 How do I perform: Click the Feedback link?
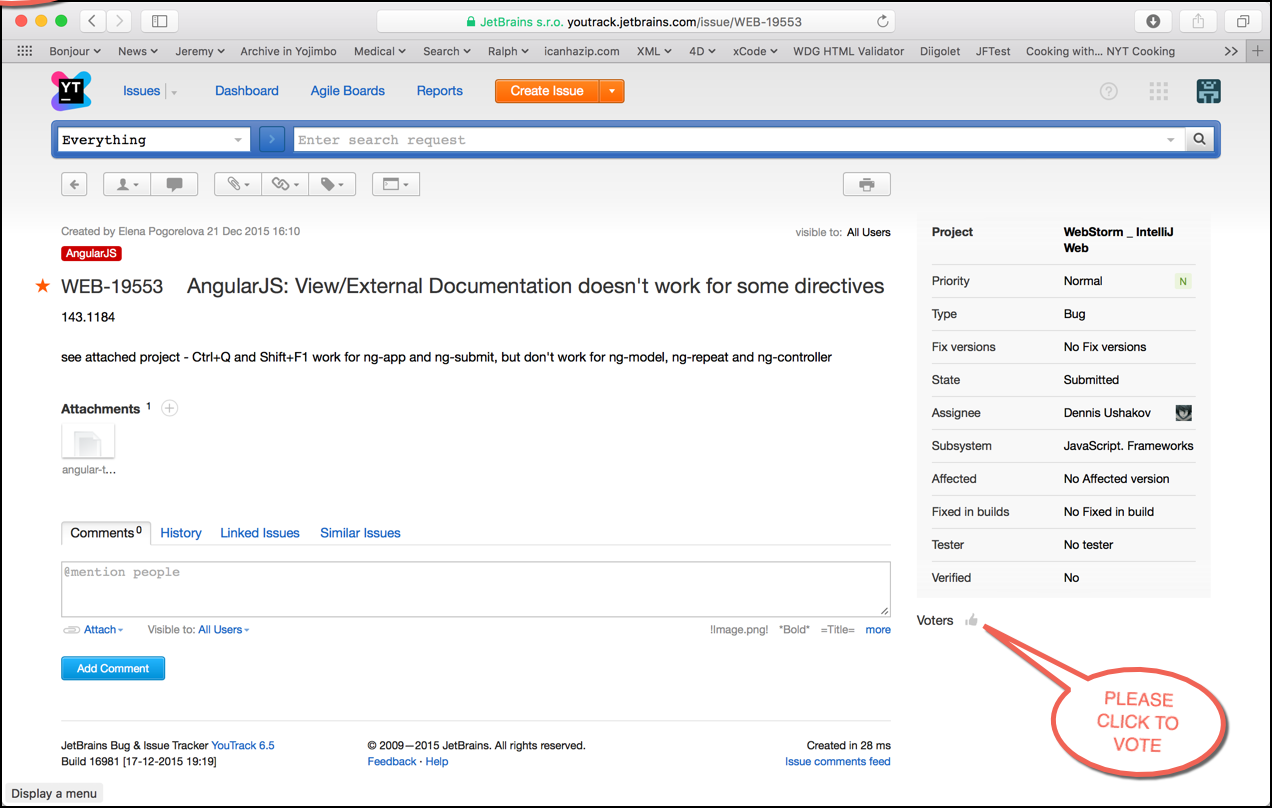[392, 761]
